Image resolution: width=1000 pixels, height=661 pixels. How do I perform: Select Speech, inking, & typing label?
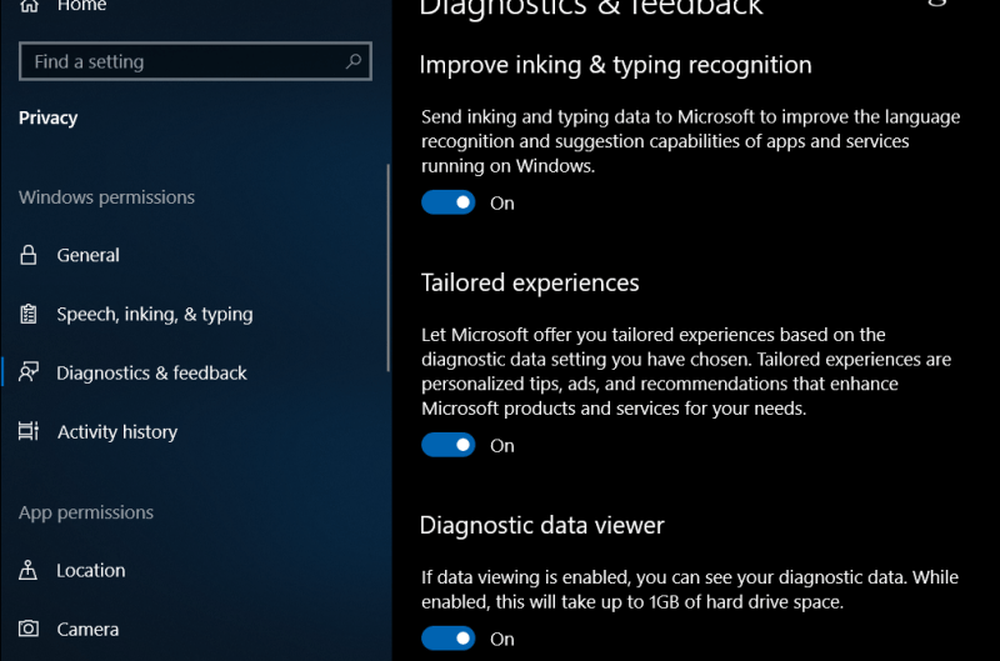tap(154, 314)
